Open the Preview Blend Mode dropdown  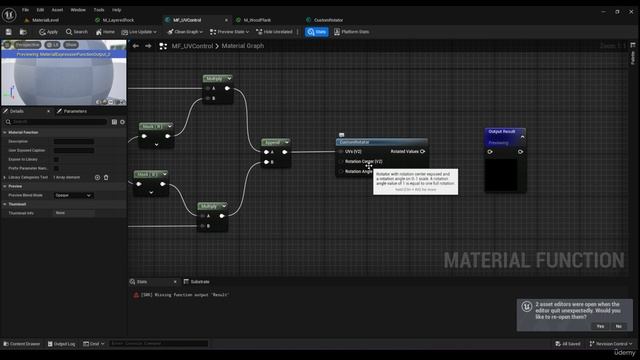point(74,195)
